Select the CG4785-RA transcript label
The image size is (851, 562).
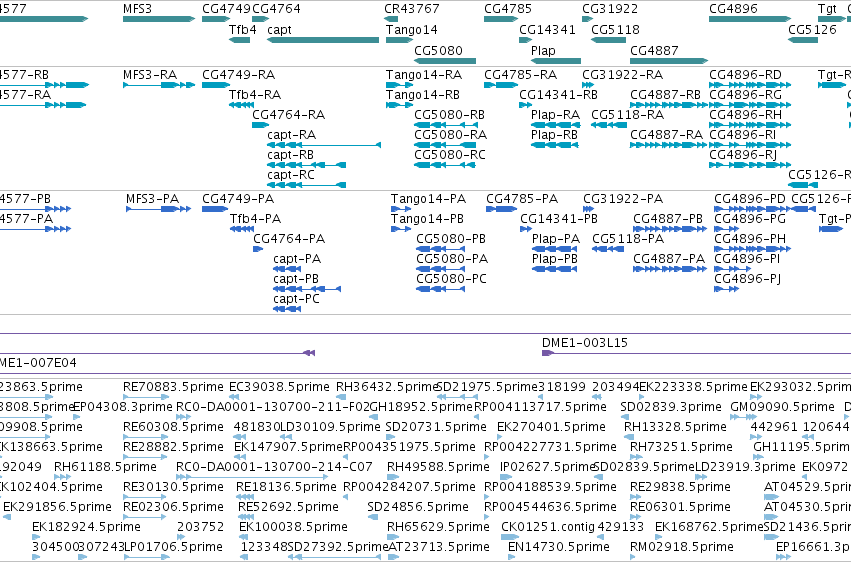520,74
